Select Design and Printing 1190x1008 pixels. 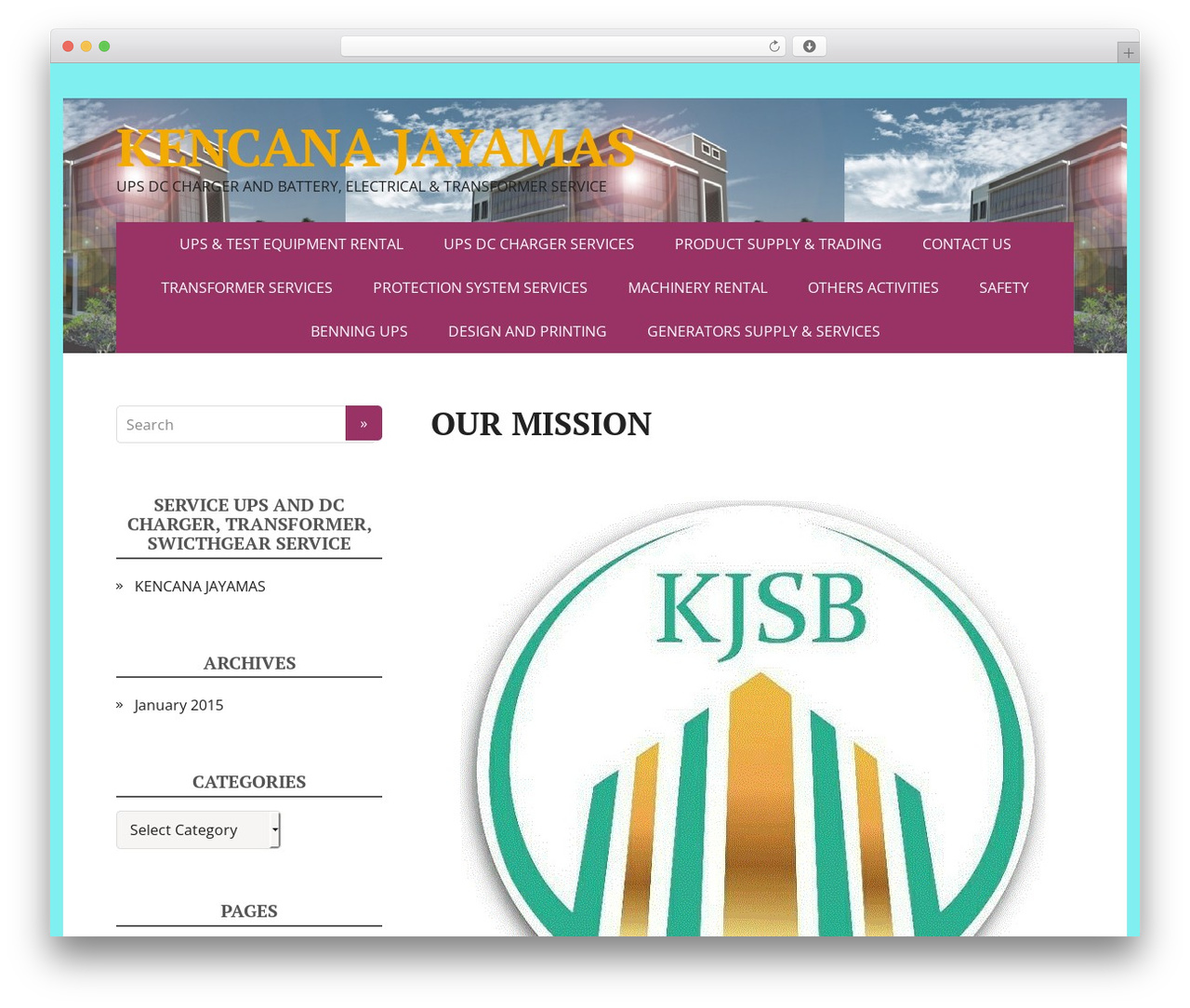(527, 331)
